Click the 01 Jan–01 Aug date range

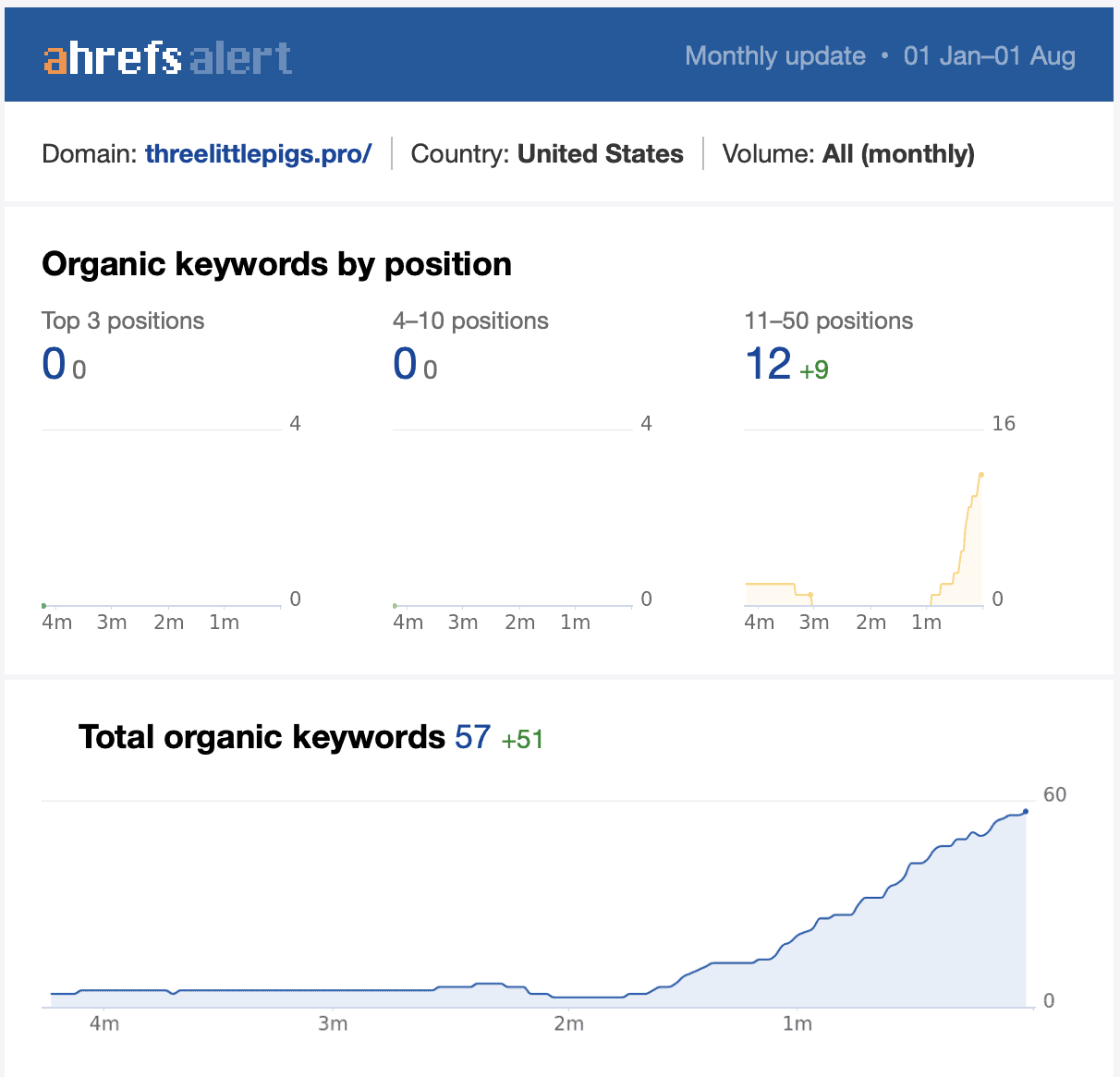pyautogui.click(x=989, y=56)
